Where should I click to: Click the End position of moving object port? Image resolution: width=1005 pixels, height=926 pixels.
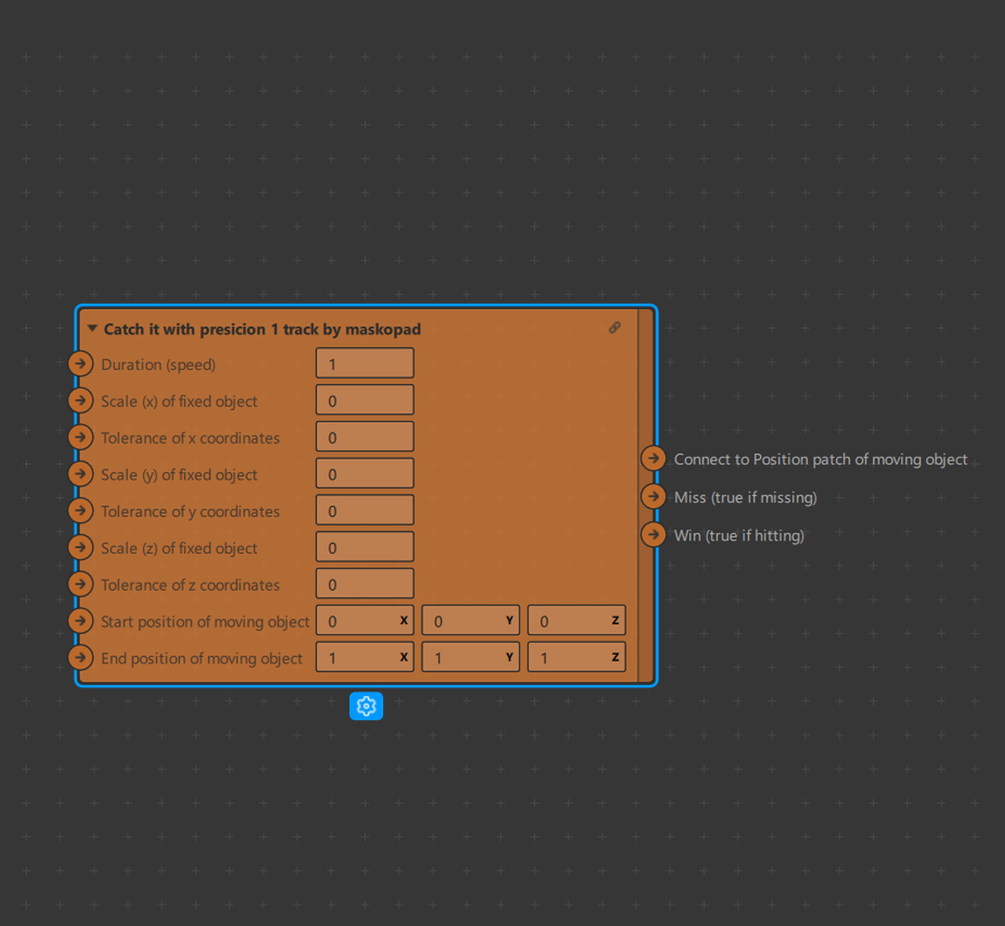[x=81, y=657]
